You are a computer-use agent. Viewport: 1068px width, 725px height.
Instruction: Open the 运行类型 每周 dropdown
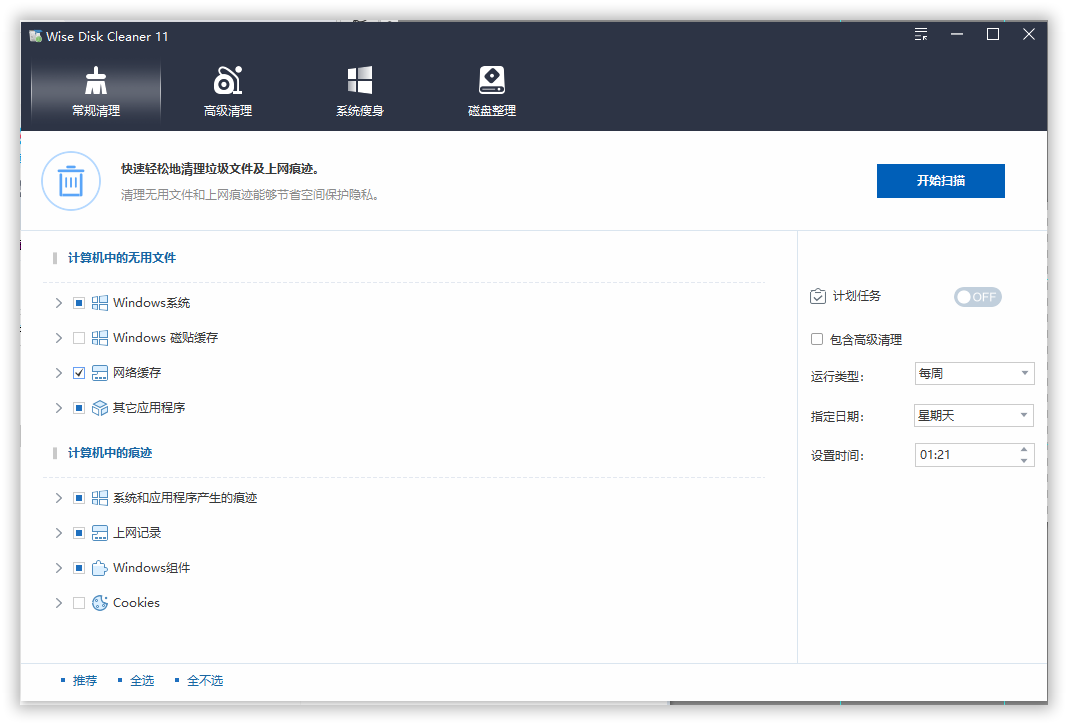point(974,373)
